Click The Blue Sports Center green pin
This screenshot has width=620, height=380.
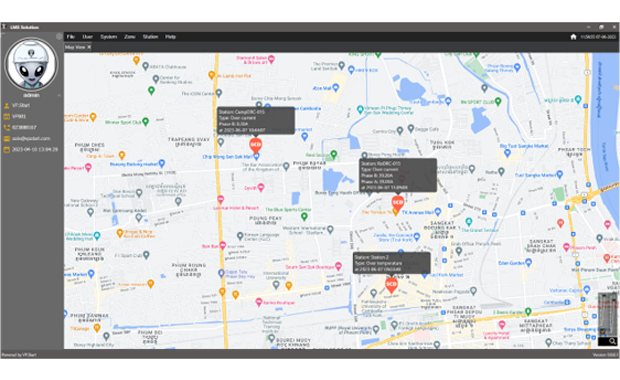tap(304, 216)
